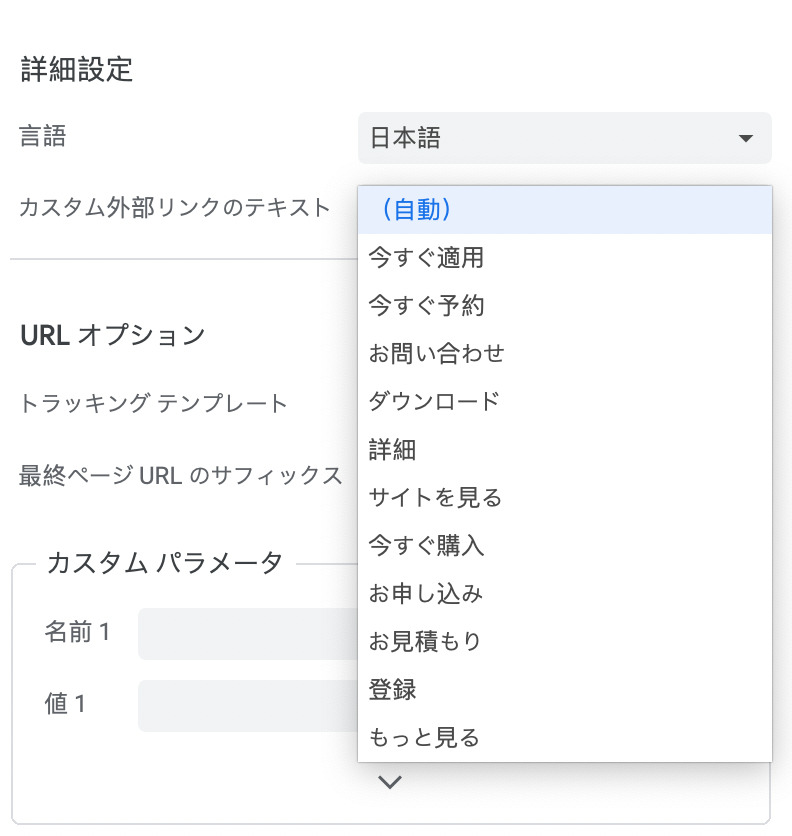
Task: Choose お見積もり in the dropdown
Action: 564,641
